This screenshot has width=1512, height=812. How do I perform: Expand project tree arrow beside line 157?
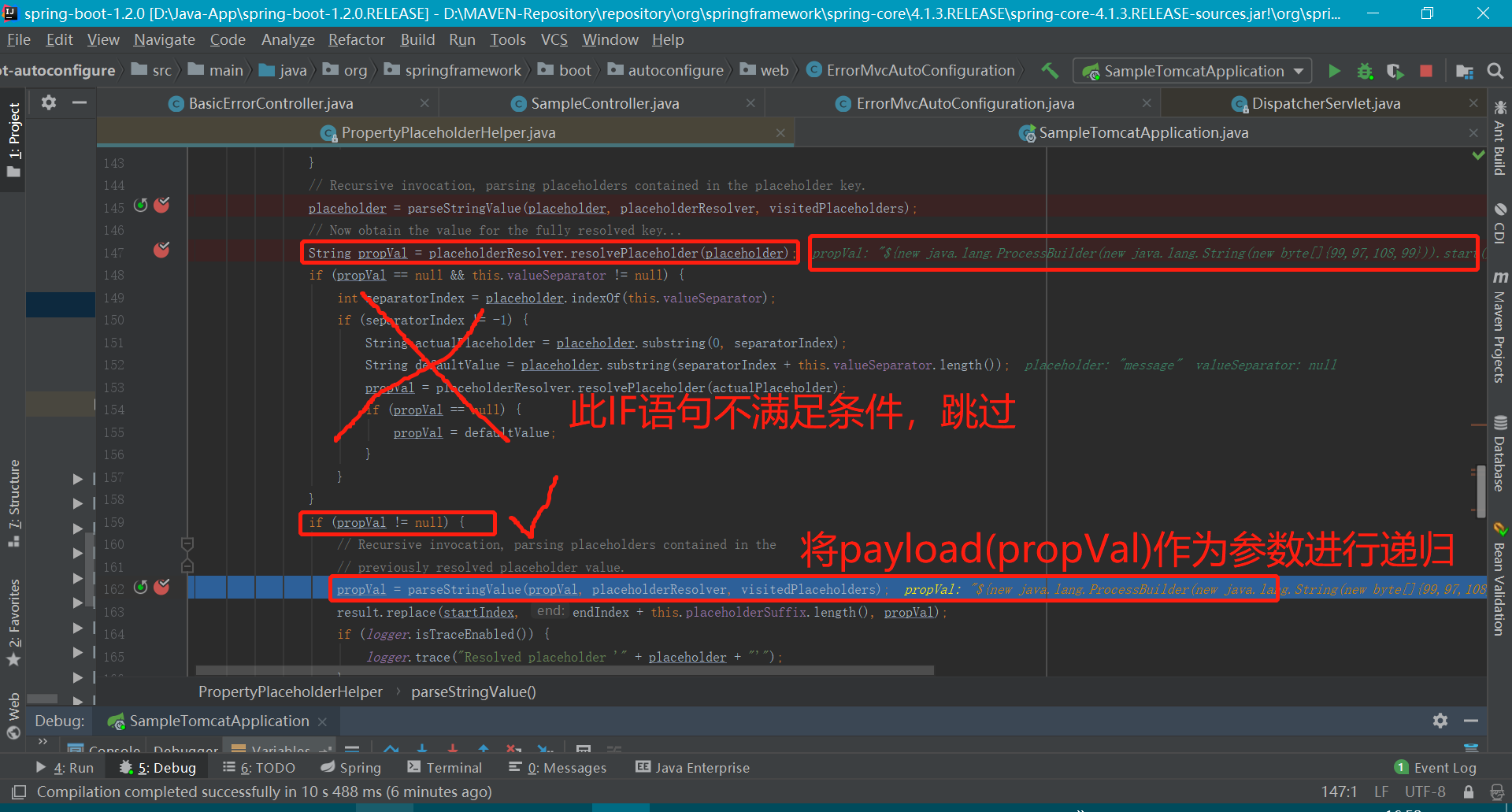click(77, 479)
